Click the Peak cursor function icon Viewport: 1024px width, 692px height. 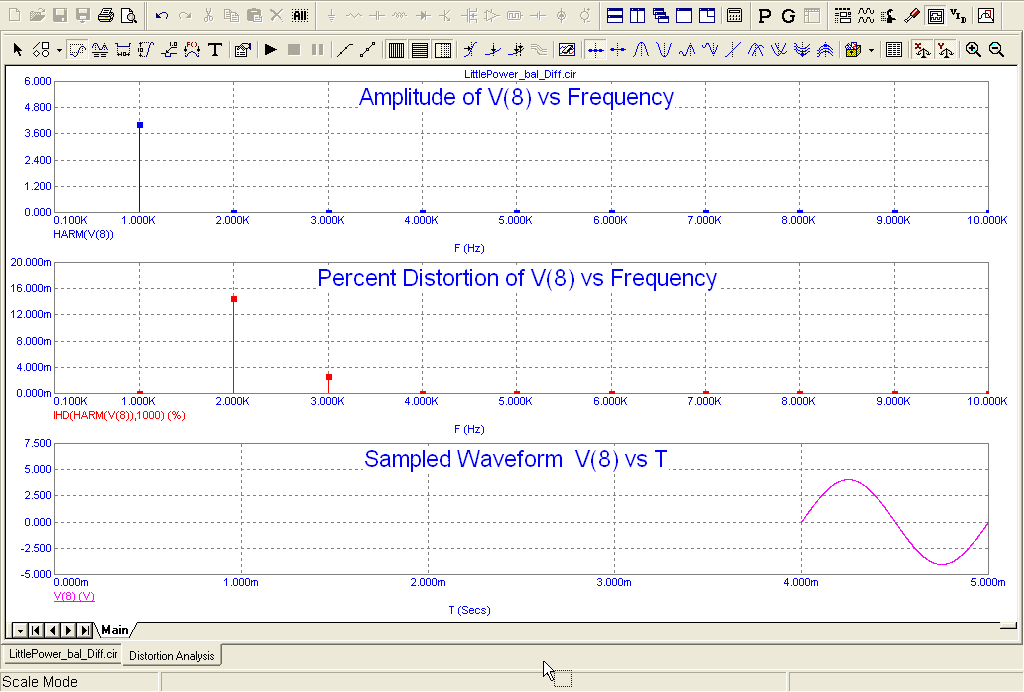[641, 50]
